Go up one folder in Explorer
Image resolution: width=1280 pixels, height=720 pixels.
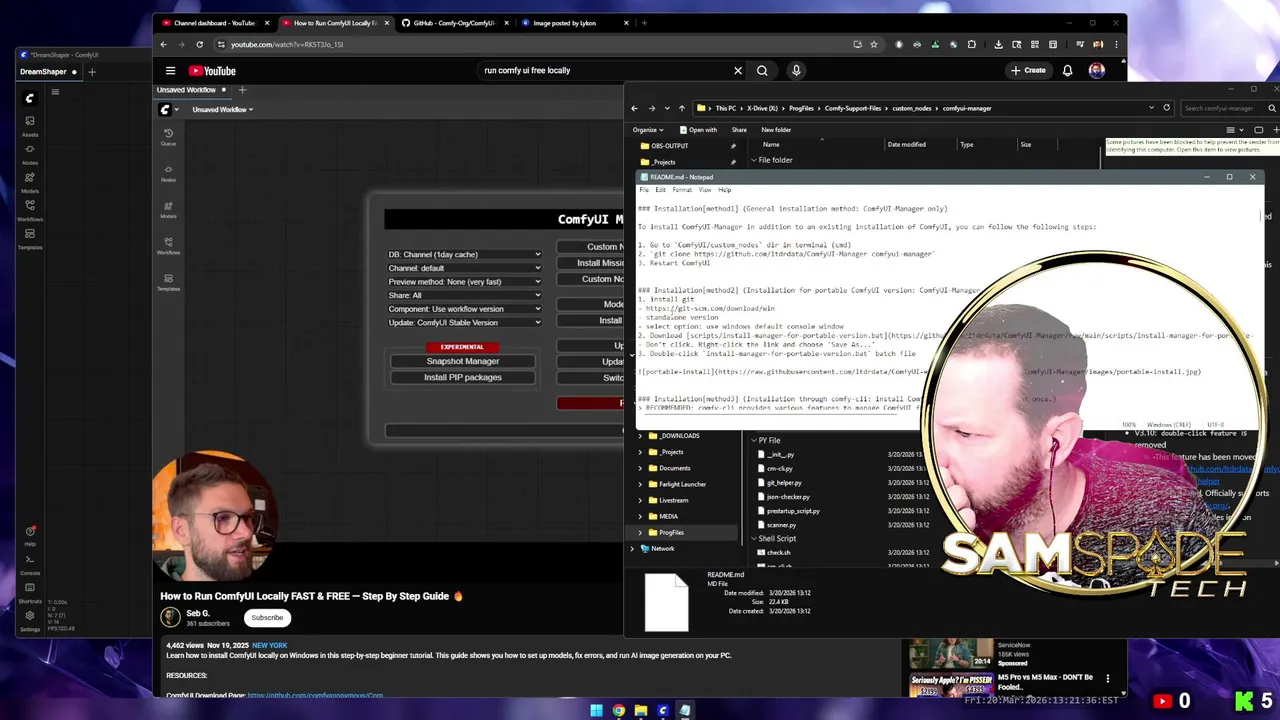682,108
